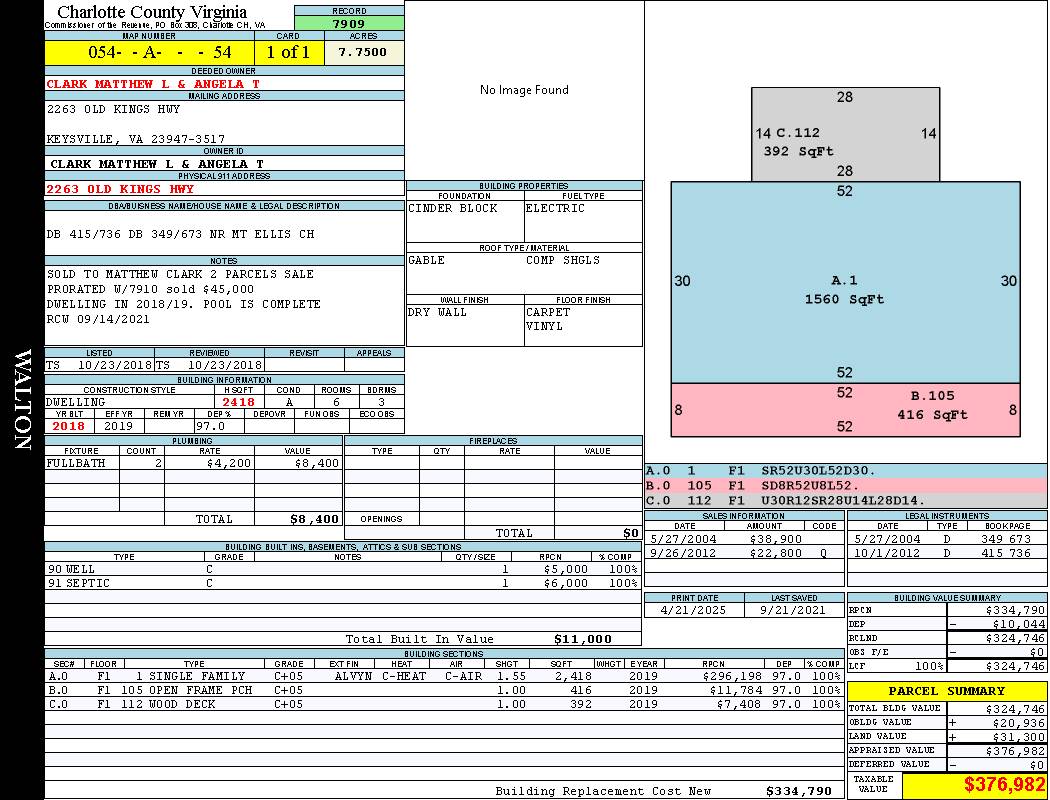This screenshot has height=800, width=1050.
Task: Click sketch code SR52U30L52D30.
Action: coord(818,471)
